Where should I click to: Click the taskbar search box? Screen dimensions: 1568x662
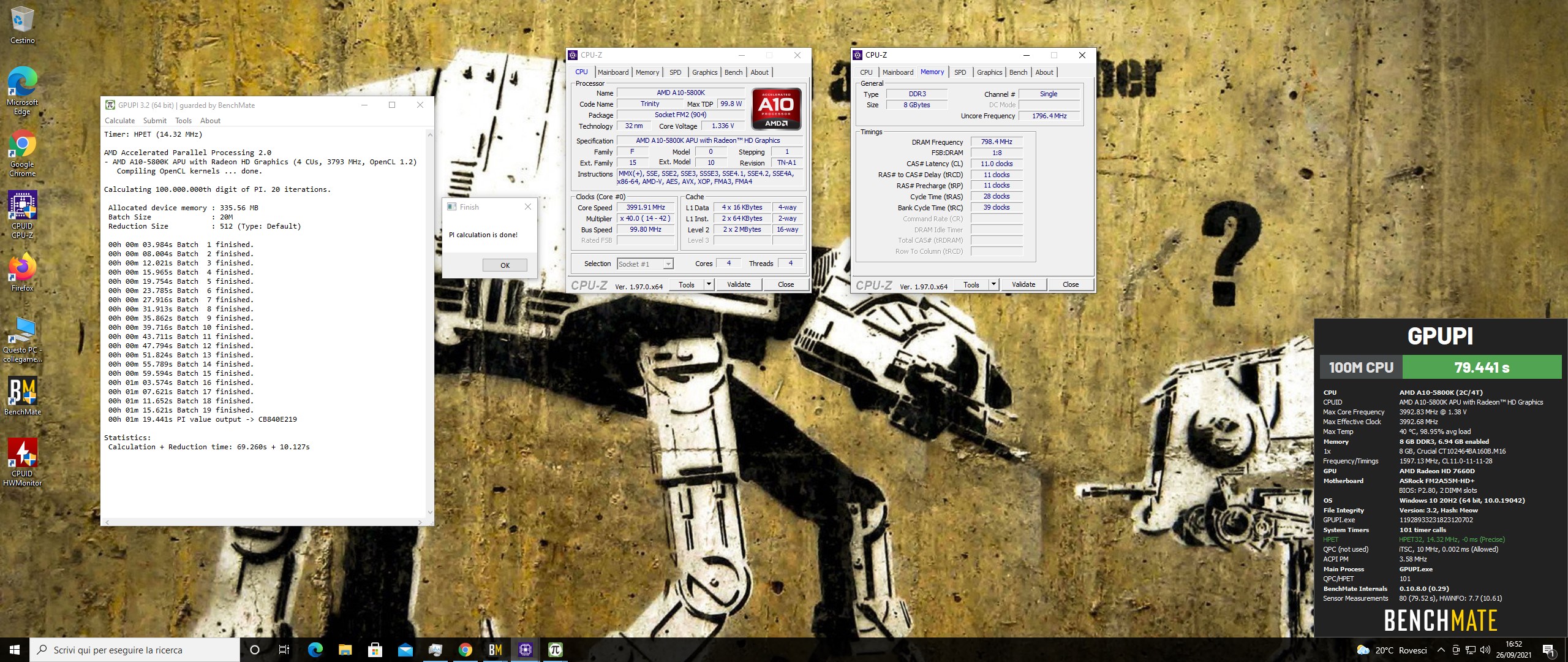point(135,650)
